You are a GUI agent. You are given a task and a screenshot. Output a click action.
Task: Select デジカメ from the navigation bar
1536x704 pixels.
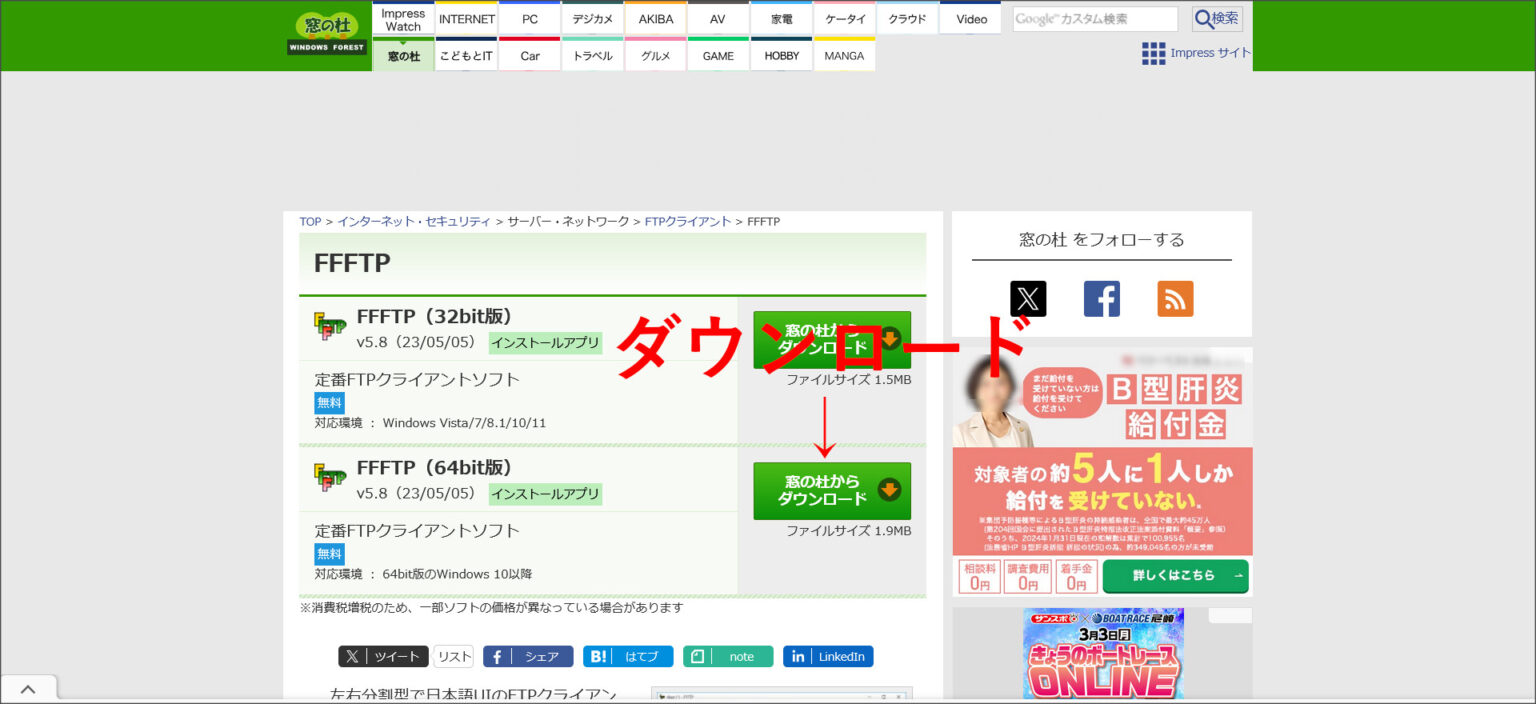[x=592, y=18]
